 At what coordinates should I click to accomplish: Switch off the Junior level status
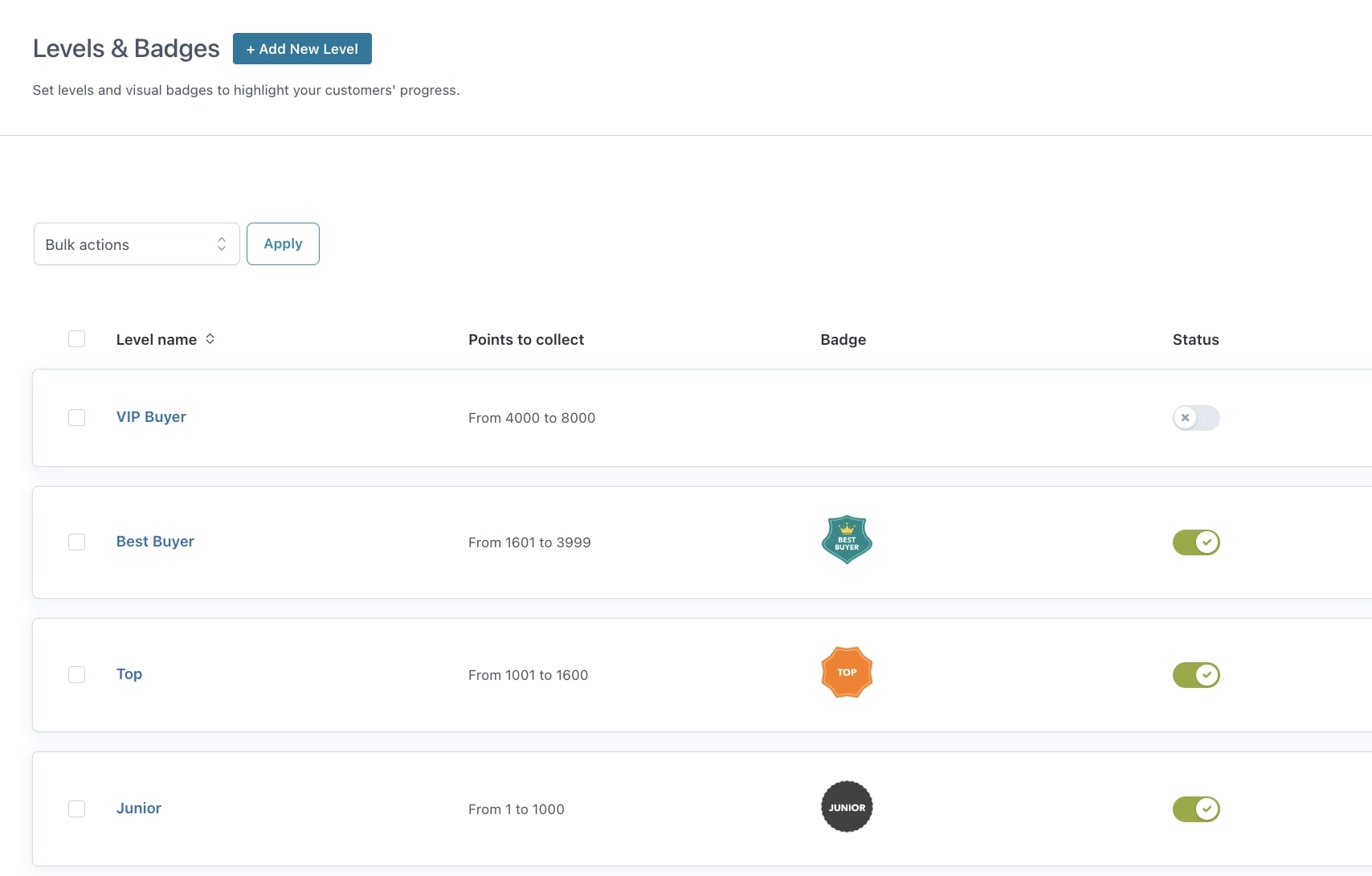click(x=1195, y=809)
